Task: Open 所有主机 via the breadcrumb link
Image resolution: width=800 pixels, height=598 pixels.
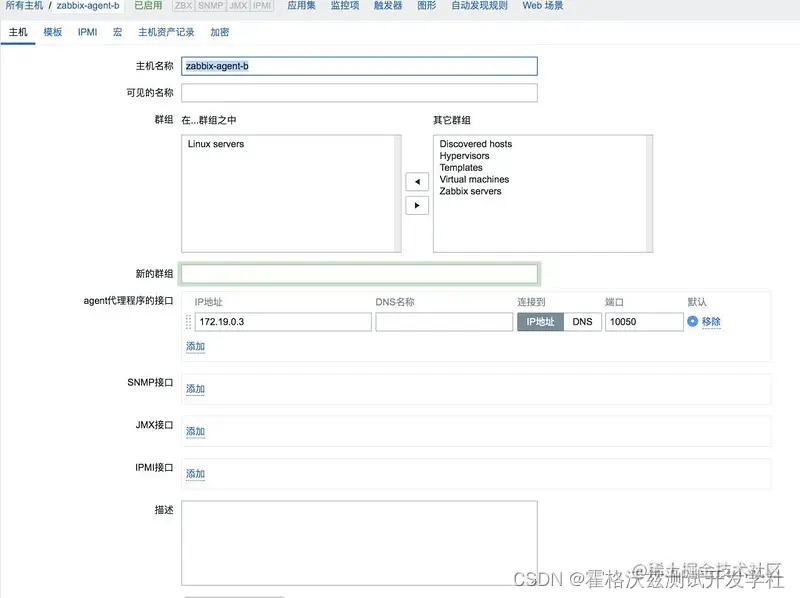Action: [x=25, y=6]
